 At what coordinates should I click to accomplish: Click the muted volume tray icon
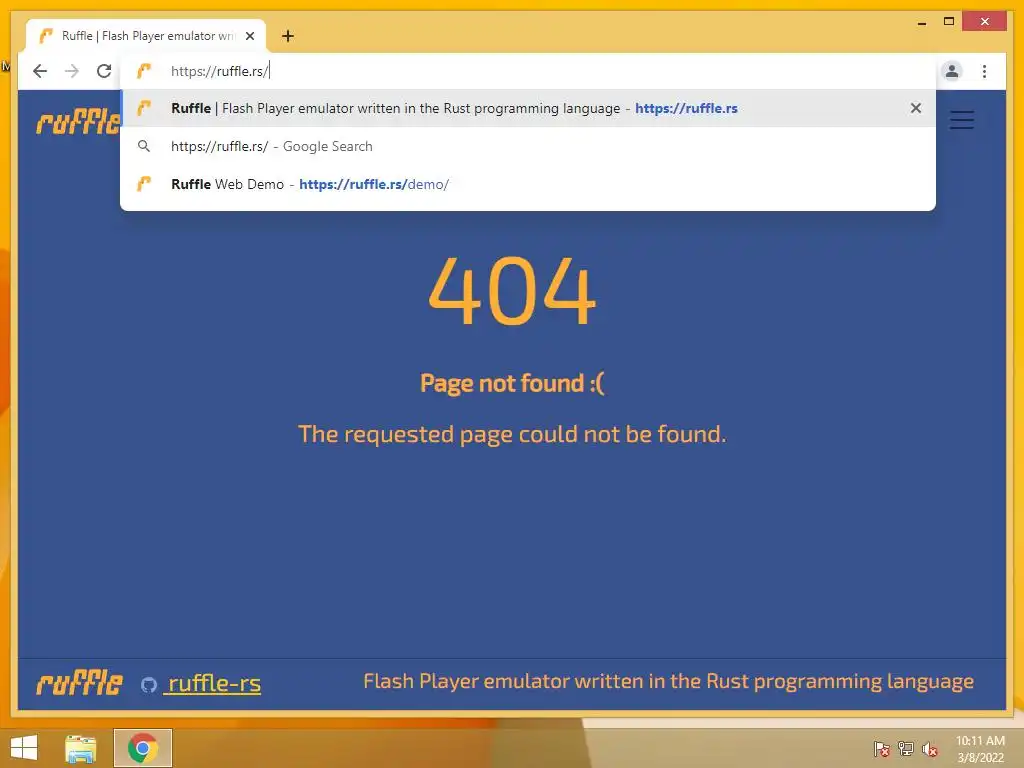[x=929, y=749]
